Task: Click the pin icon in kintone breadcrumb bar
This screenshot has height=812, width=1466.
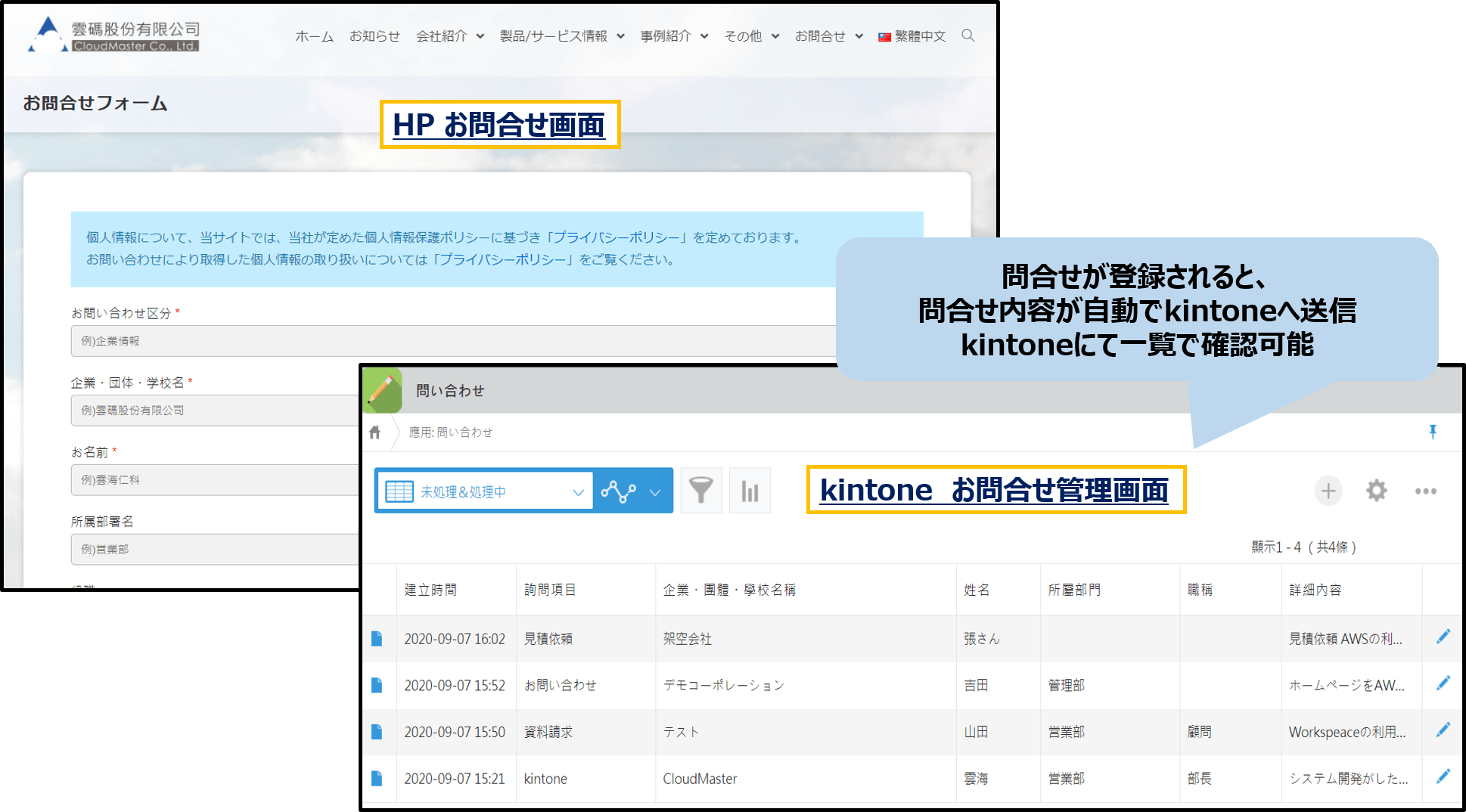Action: 1433,432
